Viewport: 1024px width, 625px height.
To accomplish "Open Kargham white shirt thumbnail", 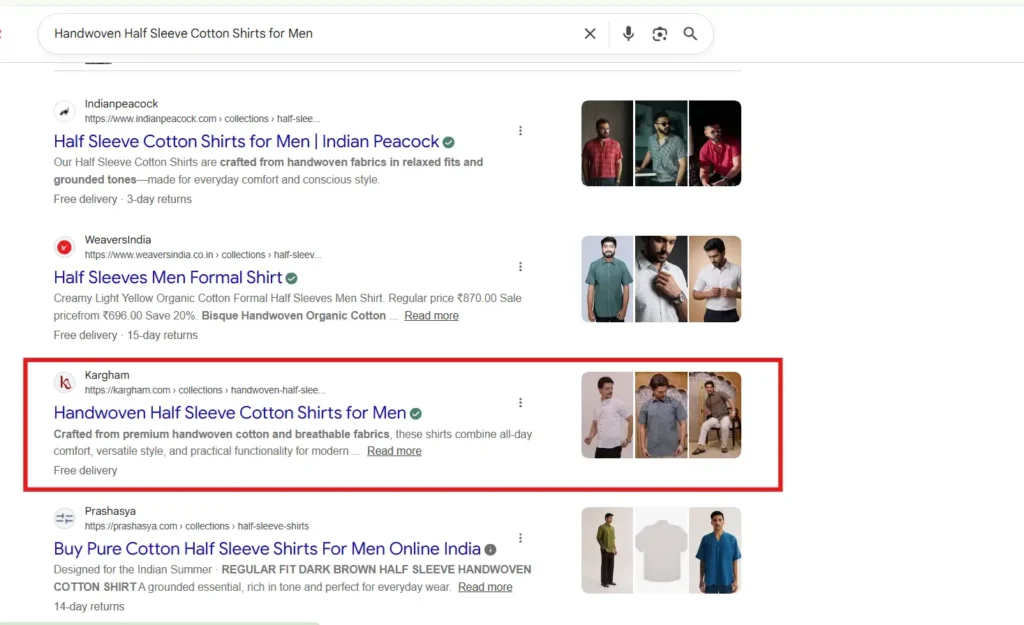I will [607, 415].
